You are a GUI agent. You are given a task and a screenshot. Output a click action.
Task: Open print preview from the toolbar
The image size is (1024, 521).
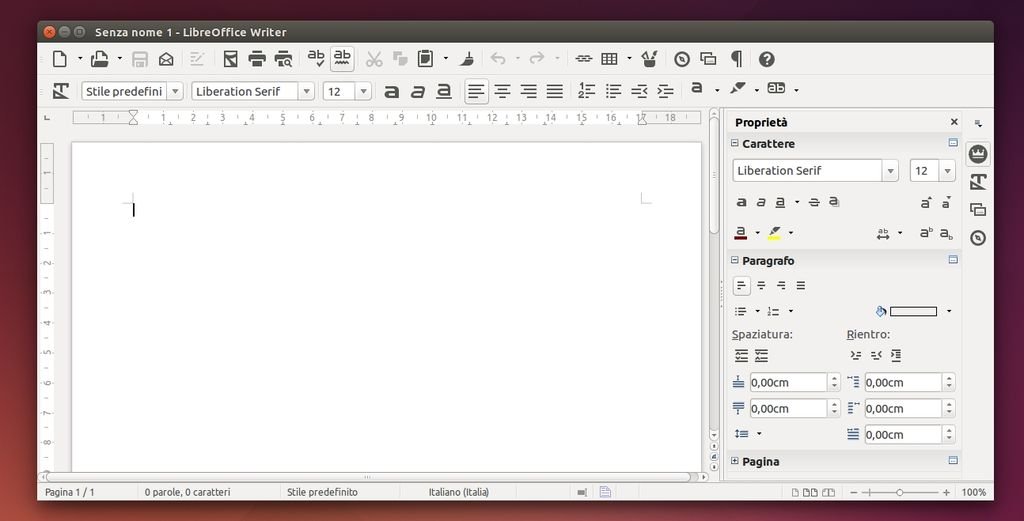coord(284,59)
